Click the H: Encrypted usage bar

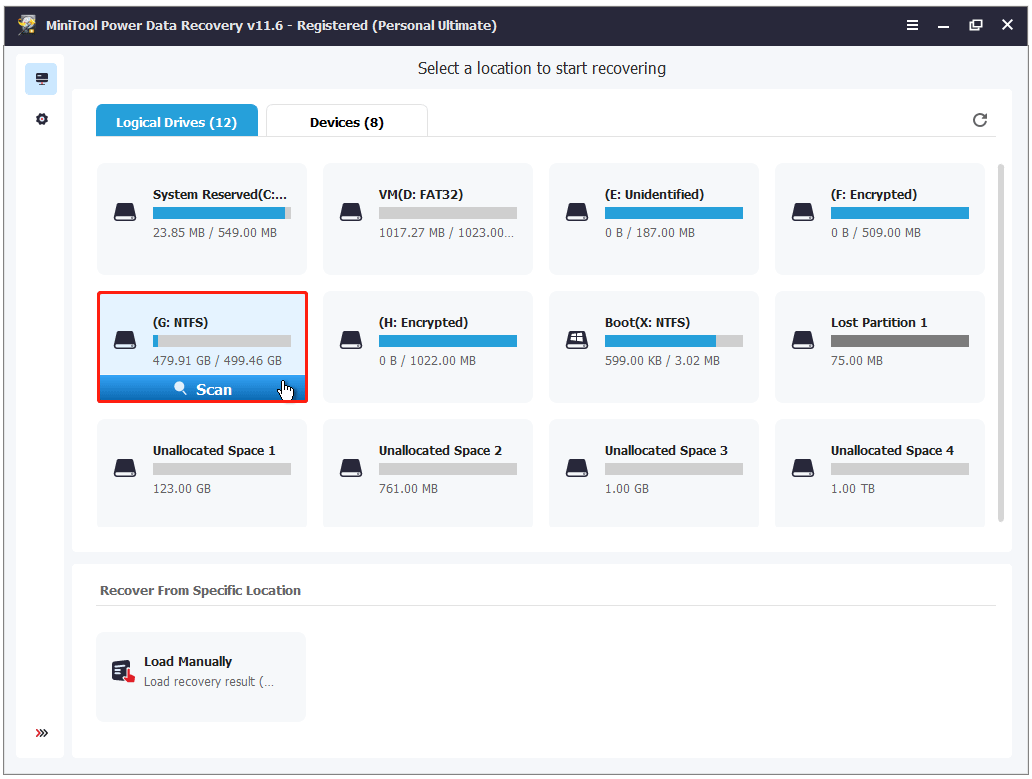(447, 341)
